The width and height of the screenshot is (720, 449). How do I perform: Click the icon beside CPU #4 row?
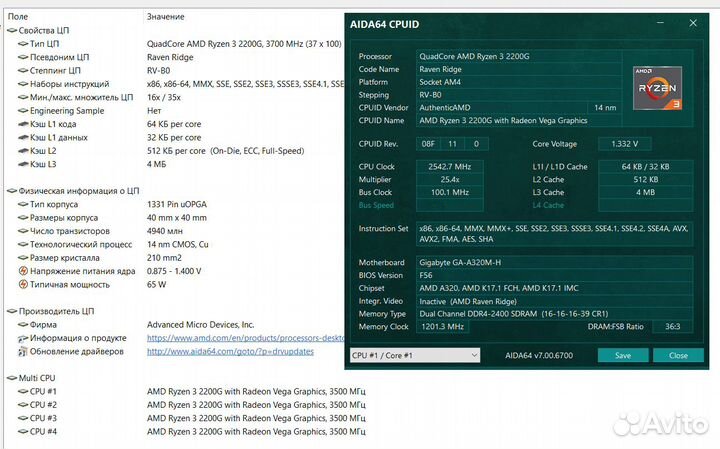[23, 432]
